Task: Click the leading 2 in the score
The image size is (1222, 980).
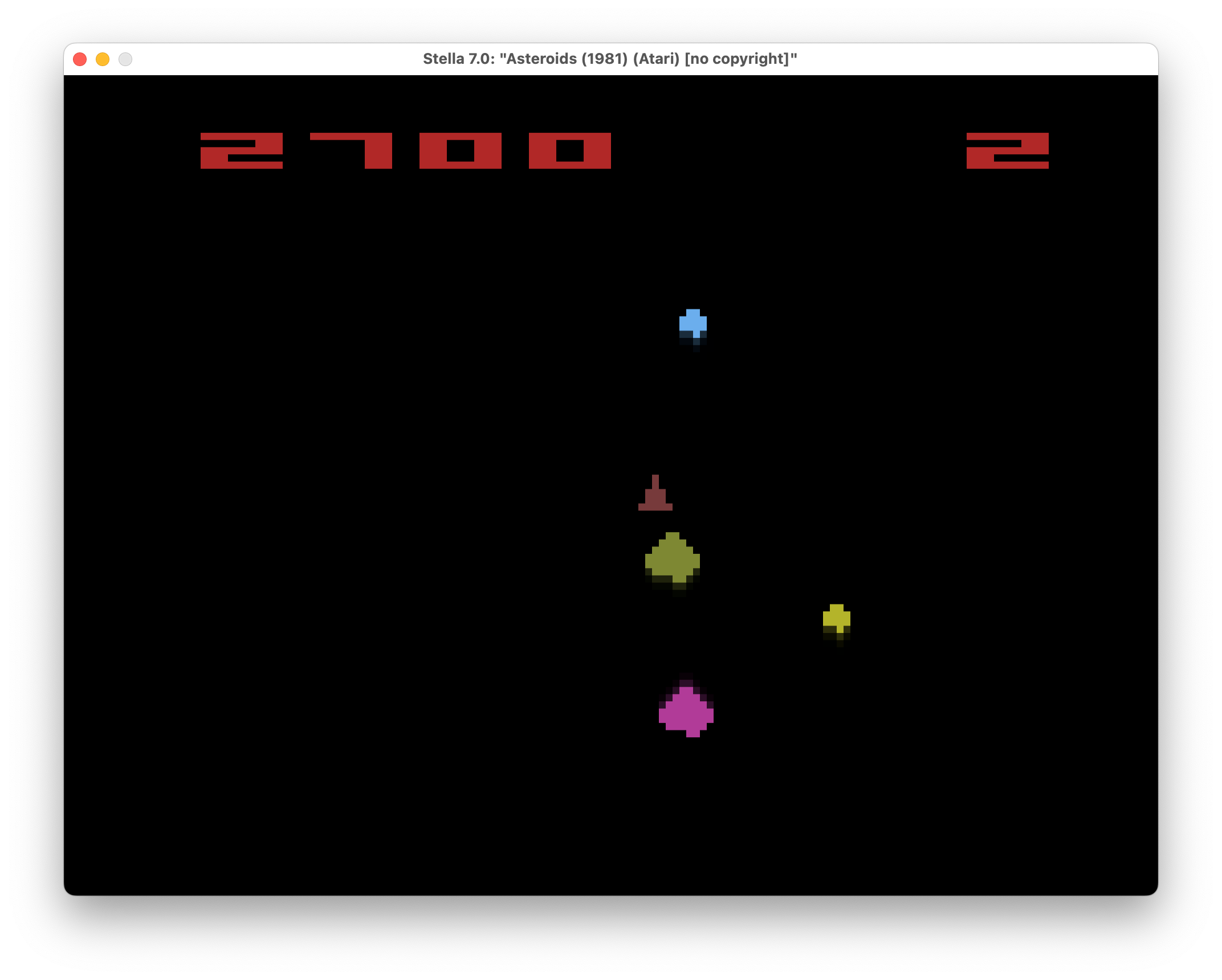Action: point(241,150)
